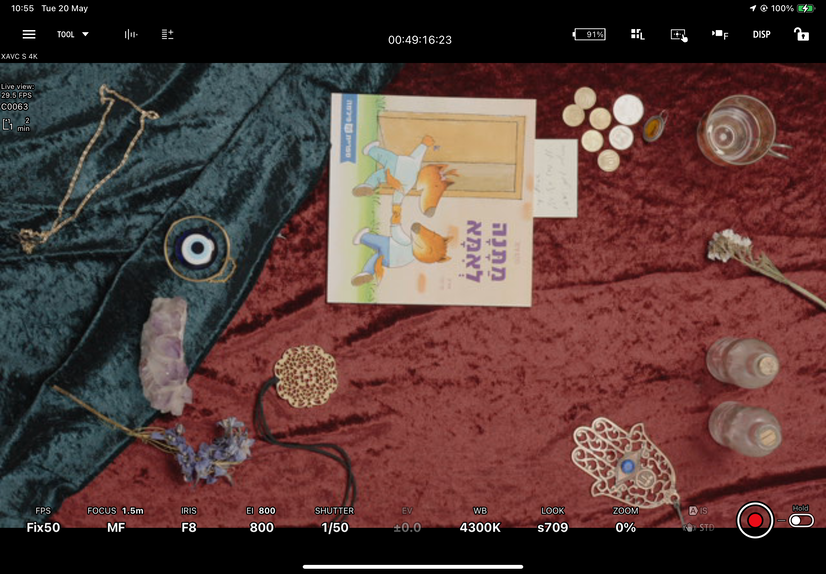Toggle the DISP display info button
The width and height of the screenshot is (826, 574).
coord(761,35)
